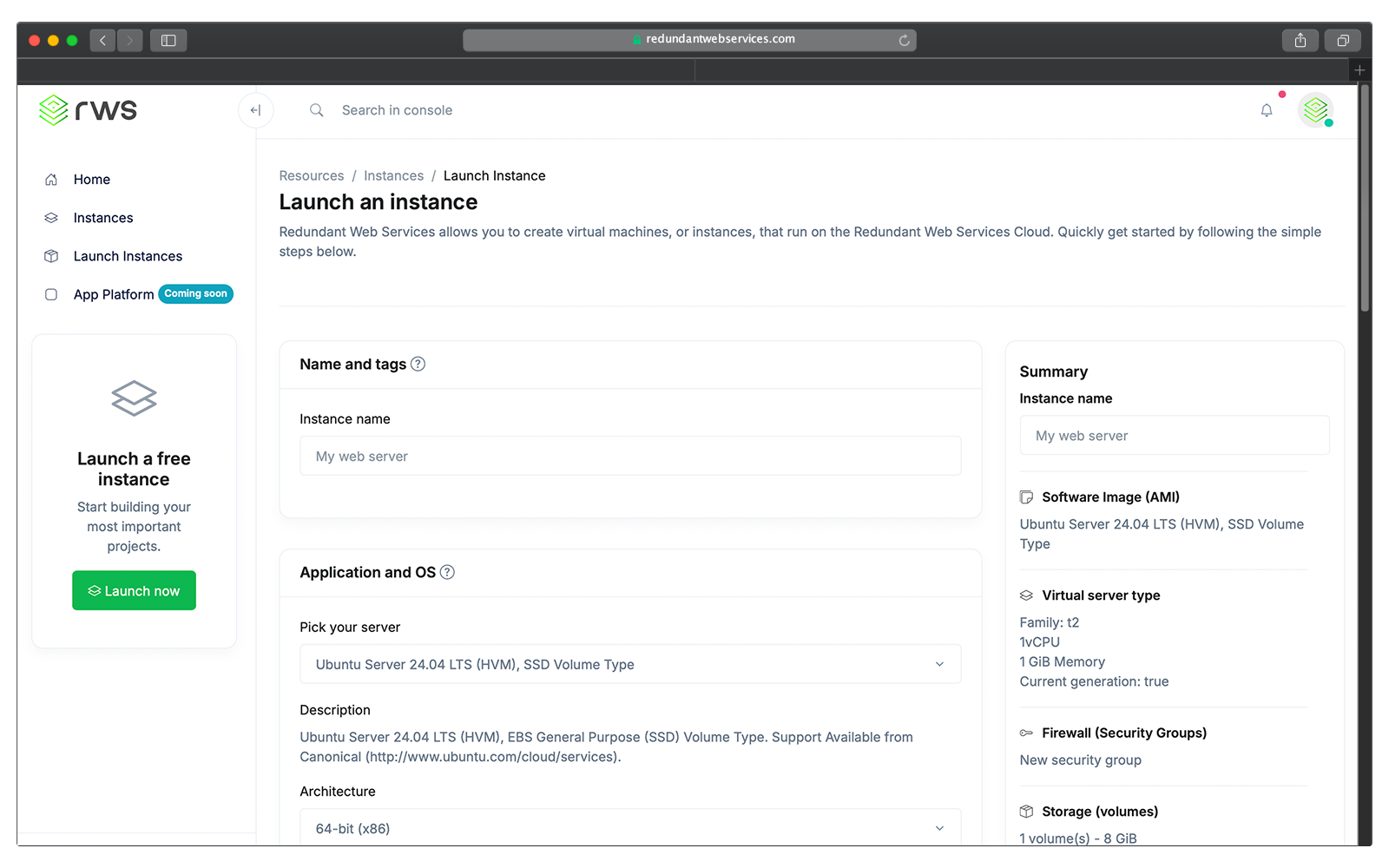Screen dimensions: 1389x868
Task: Click New security group text
Action: pos(1081,760)
